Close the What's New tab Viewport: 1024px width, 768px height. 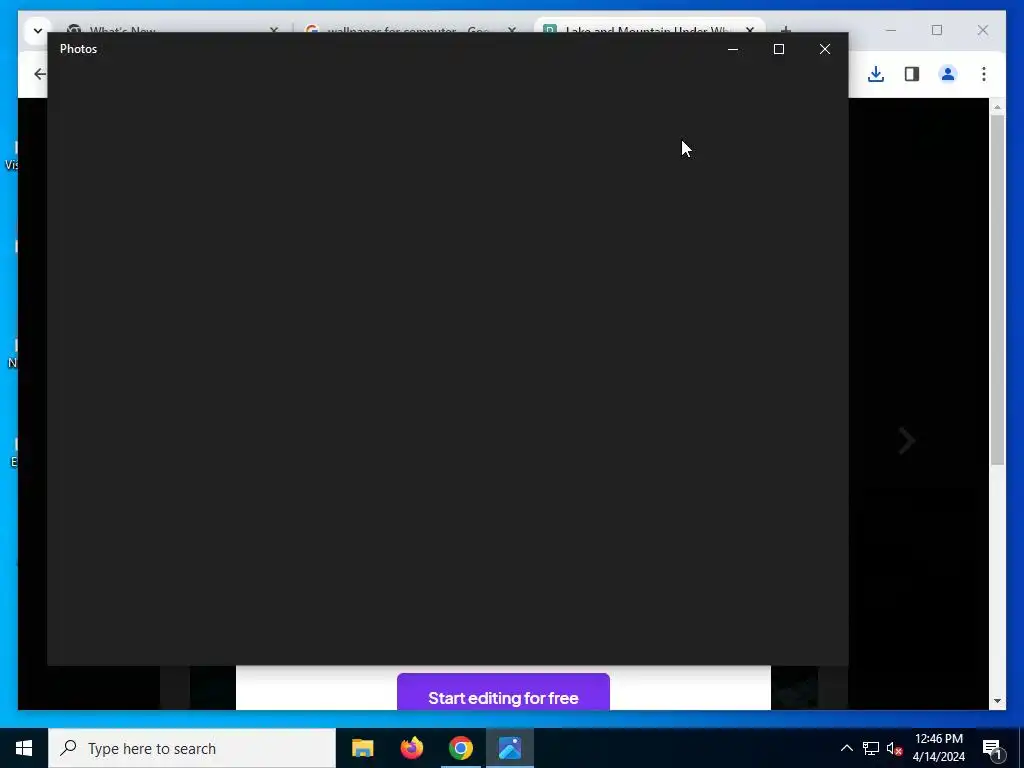(274, 28)
